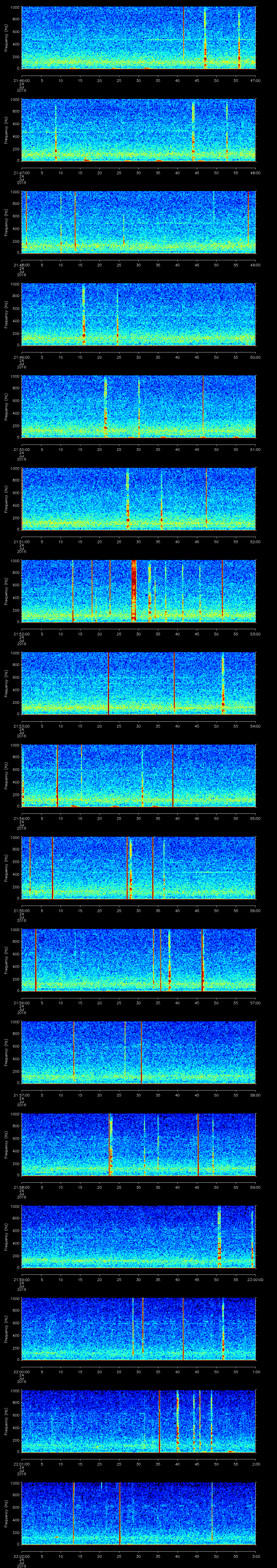Click the '21:54:00' start time label
The height and width of the screenshot is (1568, 277).
(21, 818)
